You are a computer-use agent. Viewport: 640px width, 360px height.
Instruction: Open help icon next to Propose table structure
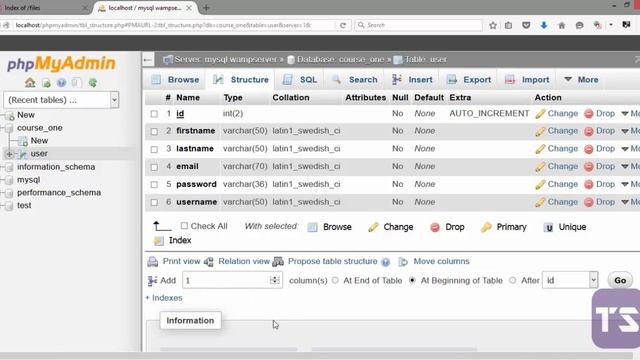tap(385, 262)
